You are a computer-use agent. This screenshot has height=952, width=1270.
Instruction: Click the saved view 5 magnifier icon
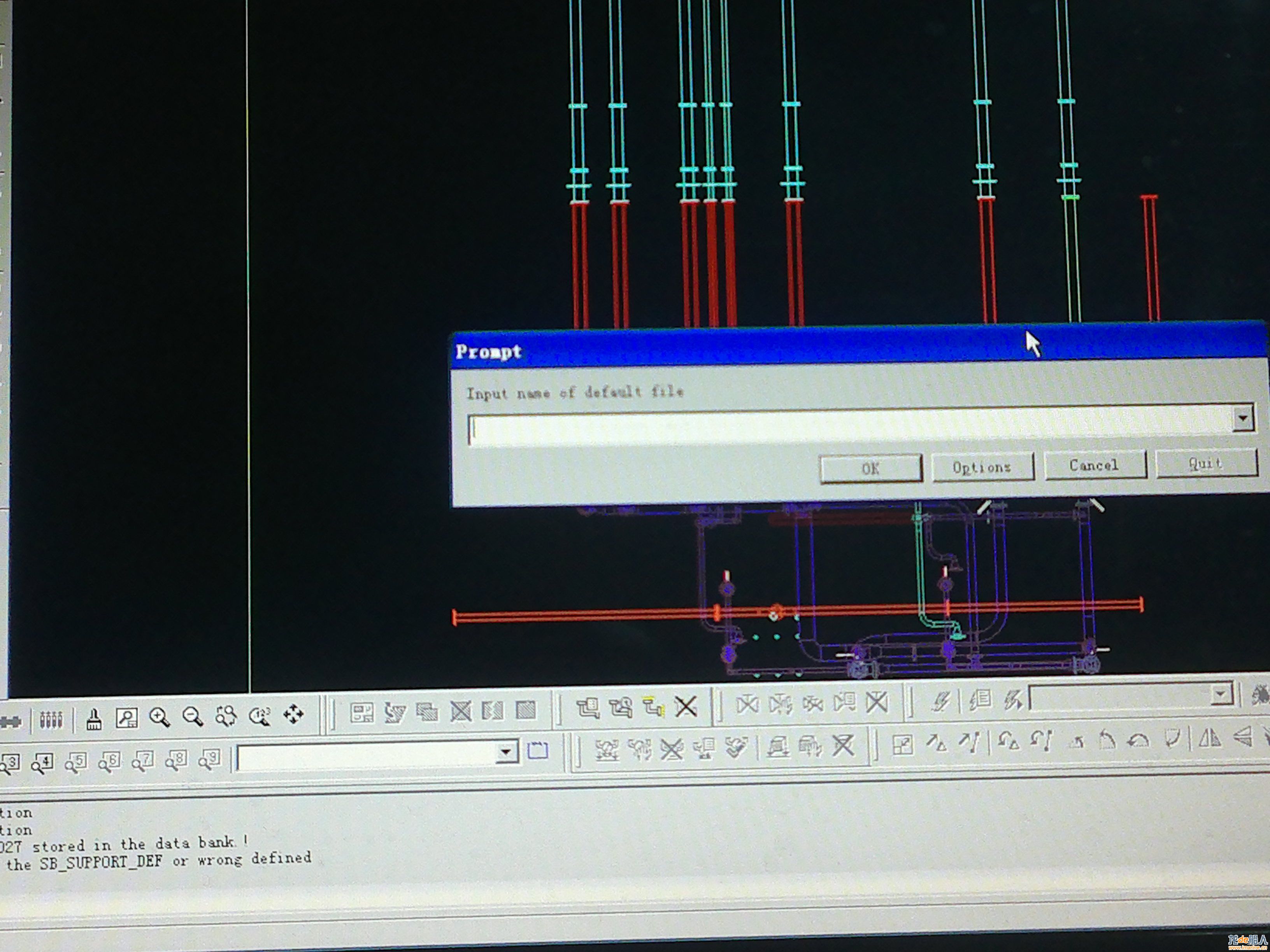point(76,763)
